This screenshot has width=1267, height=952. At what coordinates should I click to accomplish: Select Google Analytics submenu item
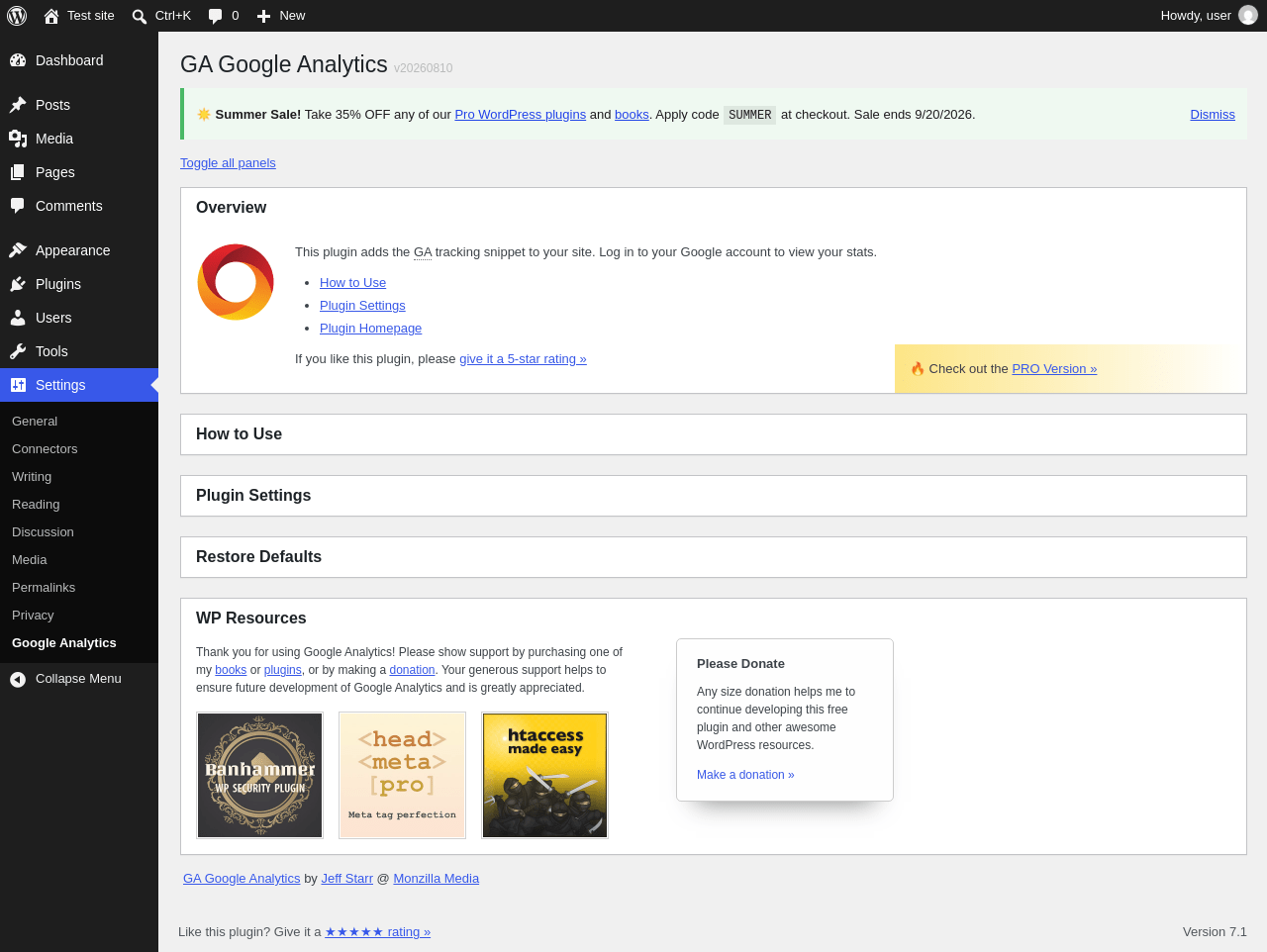pyautogui.click(x=64, y=643)
